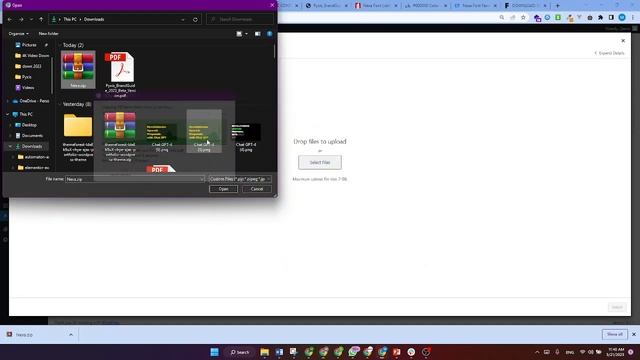Open Chrome three-dot menu

click(633, 18)
